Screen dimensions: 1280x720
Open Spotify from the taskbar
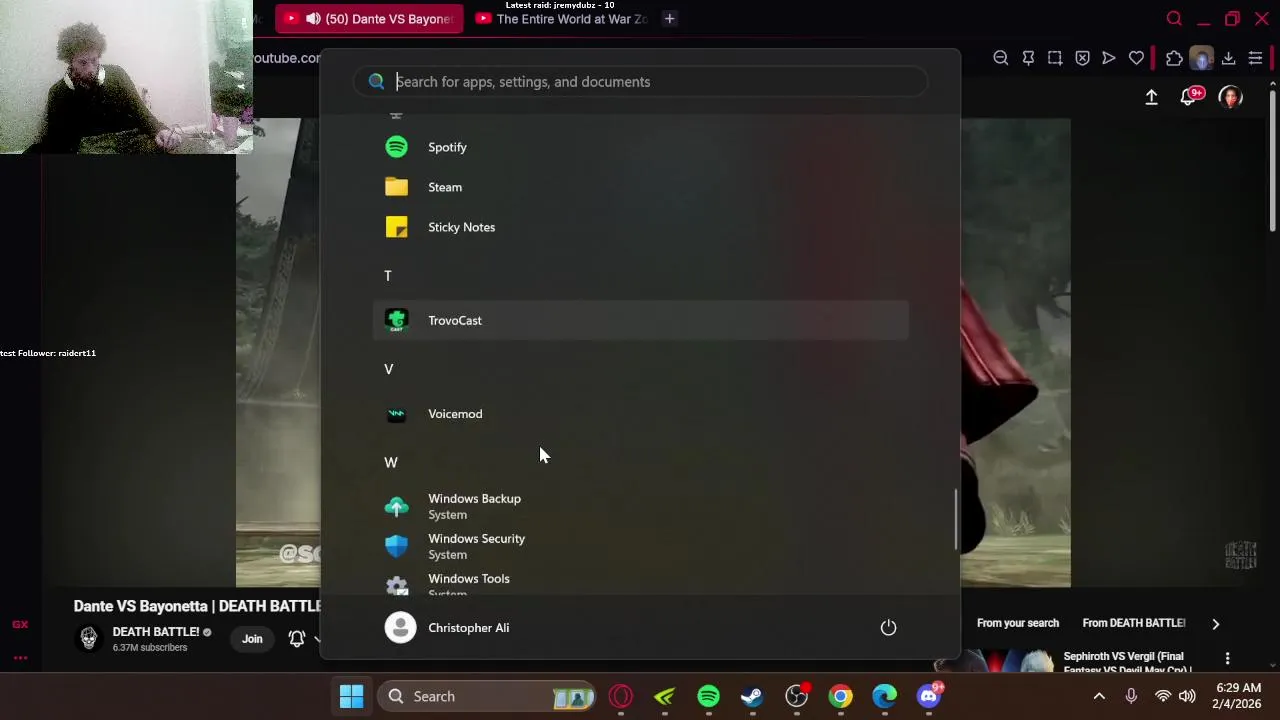pyautogui.click(x=708, y=696)
